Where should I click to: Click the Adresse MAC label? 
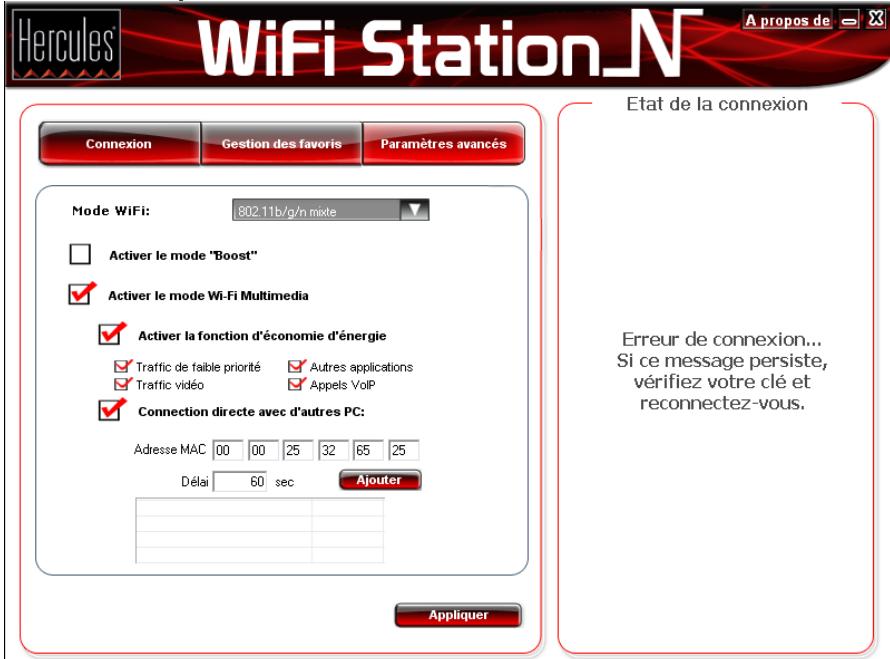click(x=170, y=450)
